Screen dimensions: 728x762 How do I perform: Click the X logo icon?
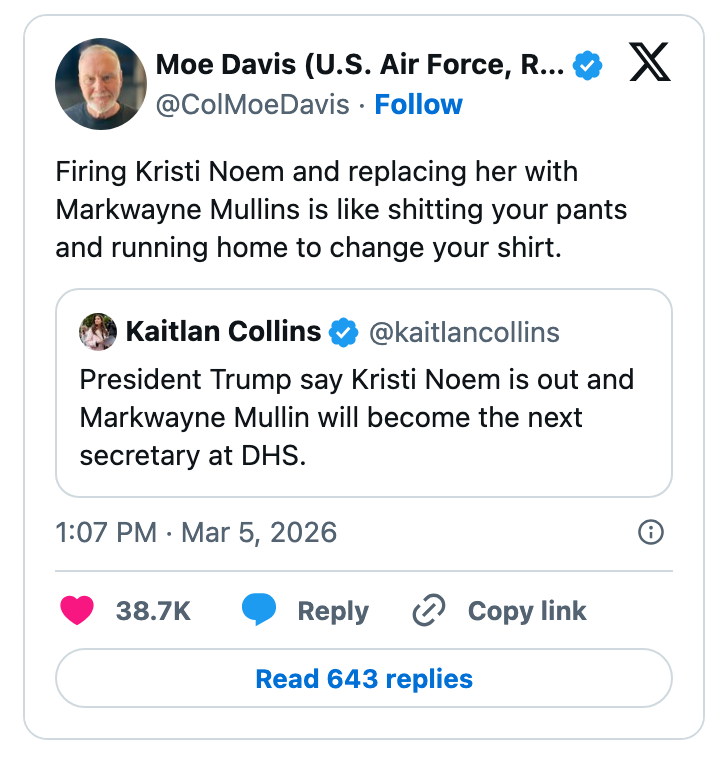click(650, 66)
